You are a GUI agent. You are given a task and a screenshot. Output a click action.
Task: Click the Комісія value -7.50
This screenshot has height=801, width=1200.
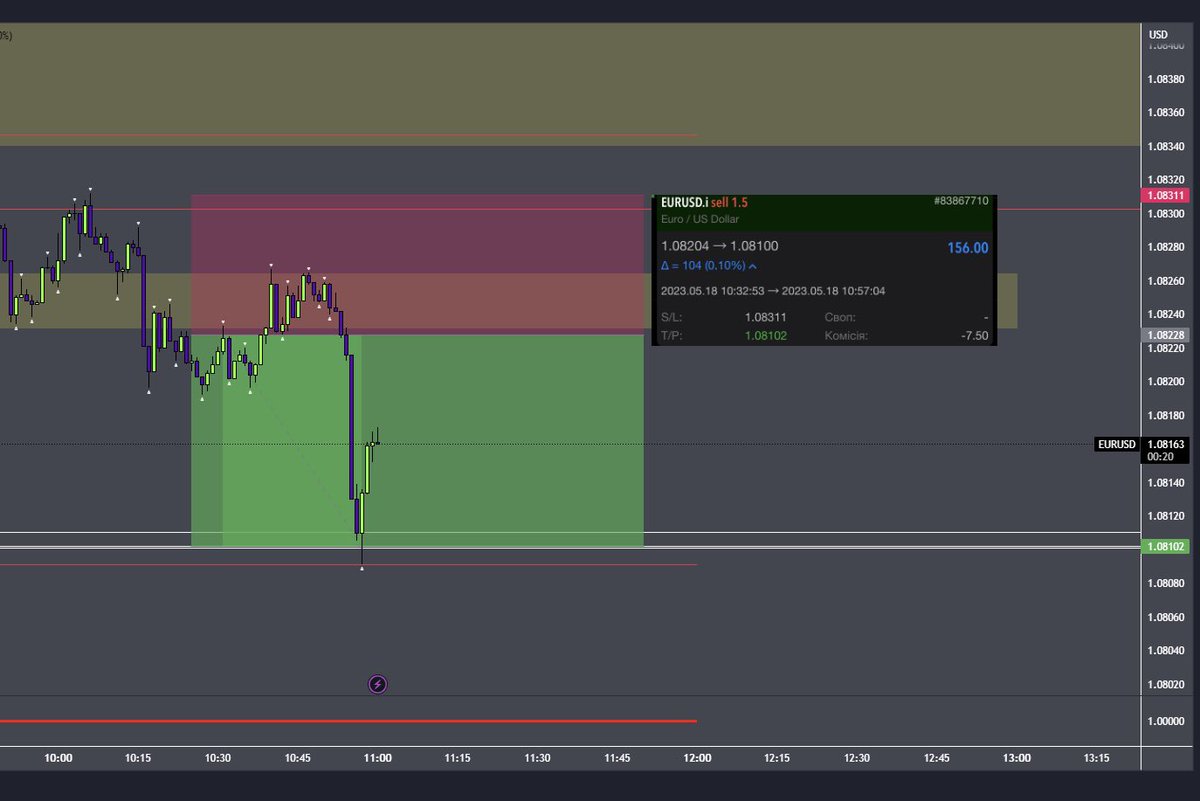[974, 336]
